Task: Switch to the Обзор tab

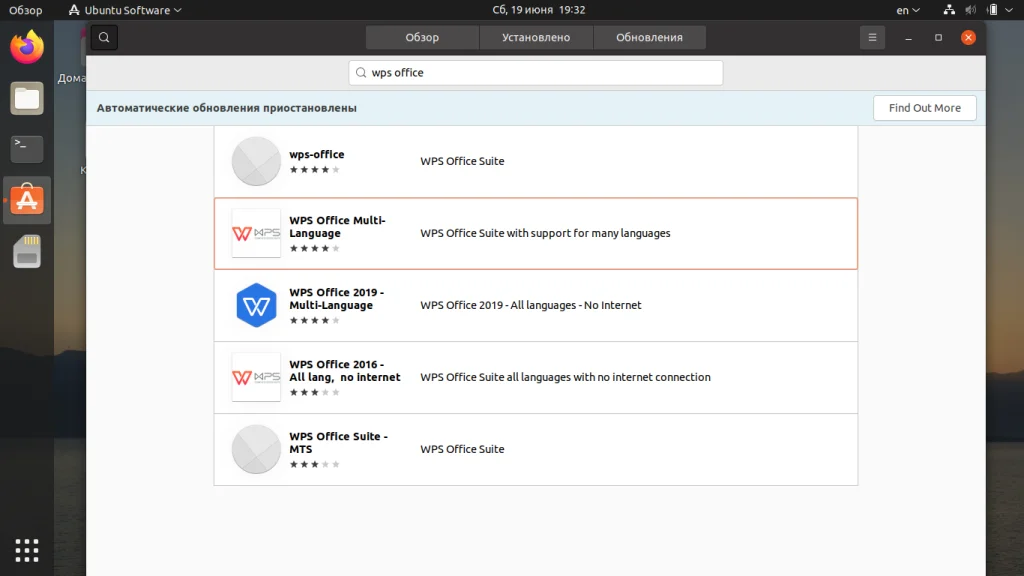Action: pyautogui.click(x=422, y=38)
